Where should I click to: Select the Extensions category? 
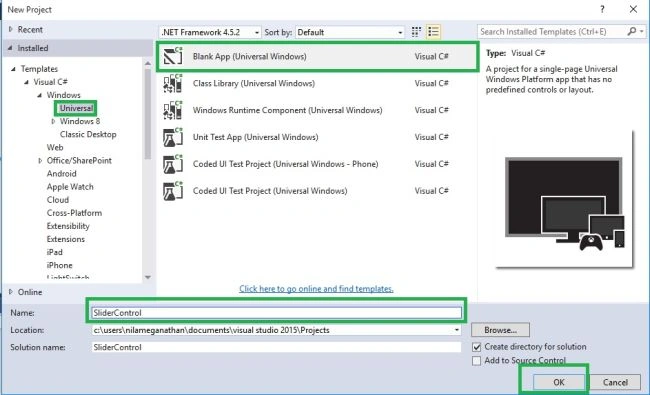pos(65,239)
